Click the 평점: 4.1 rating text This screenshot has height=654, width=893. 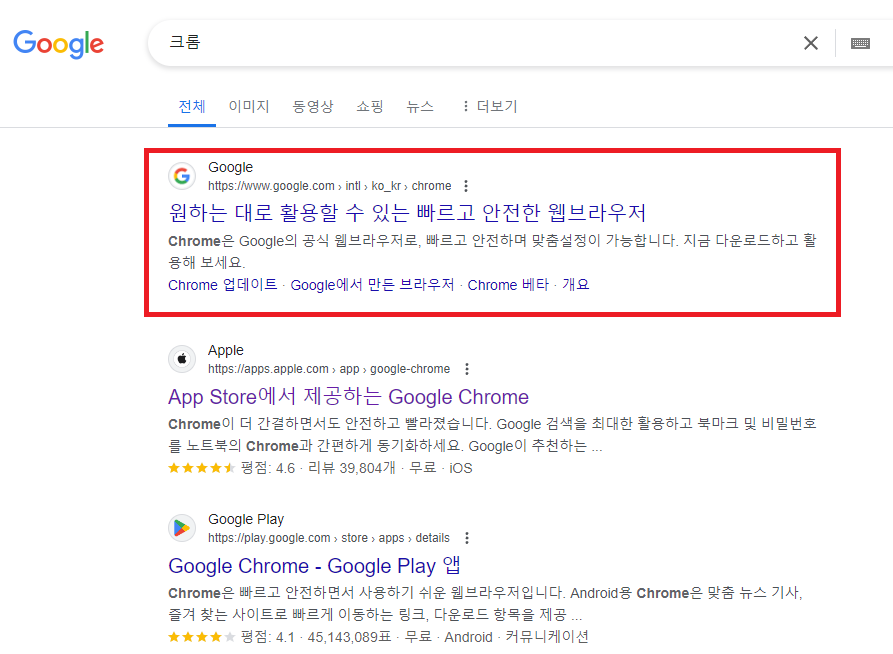tap(268, 637)
